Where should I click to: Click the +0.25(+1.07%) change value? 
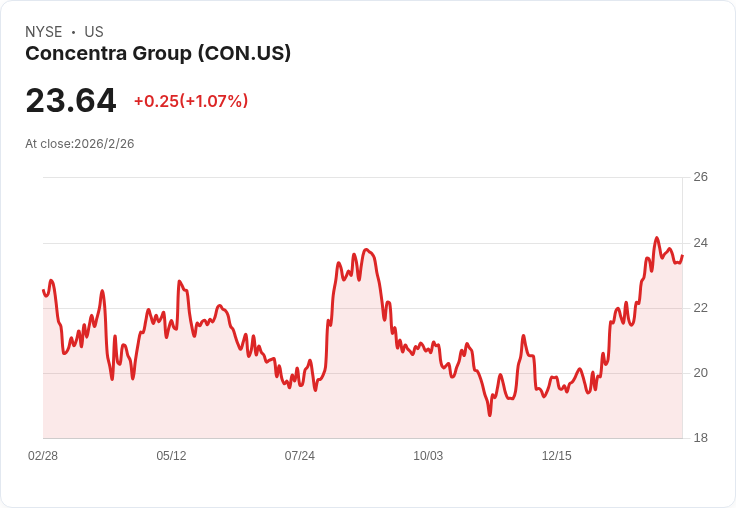tap(191, 101)
